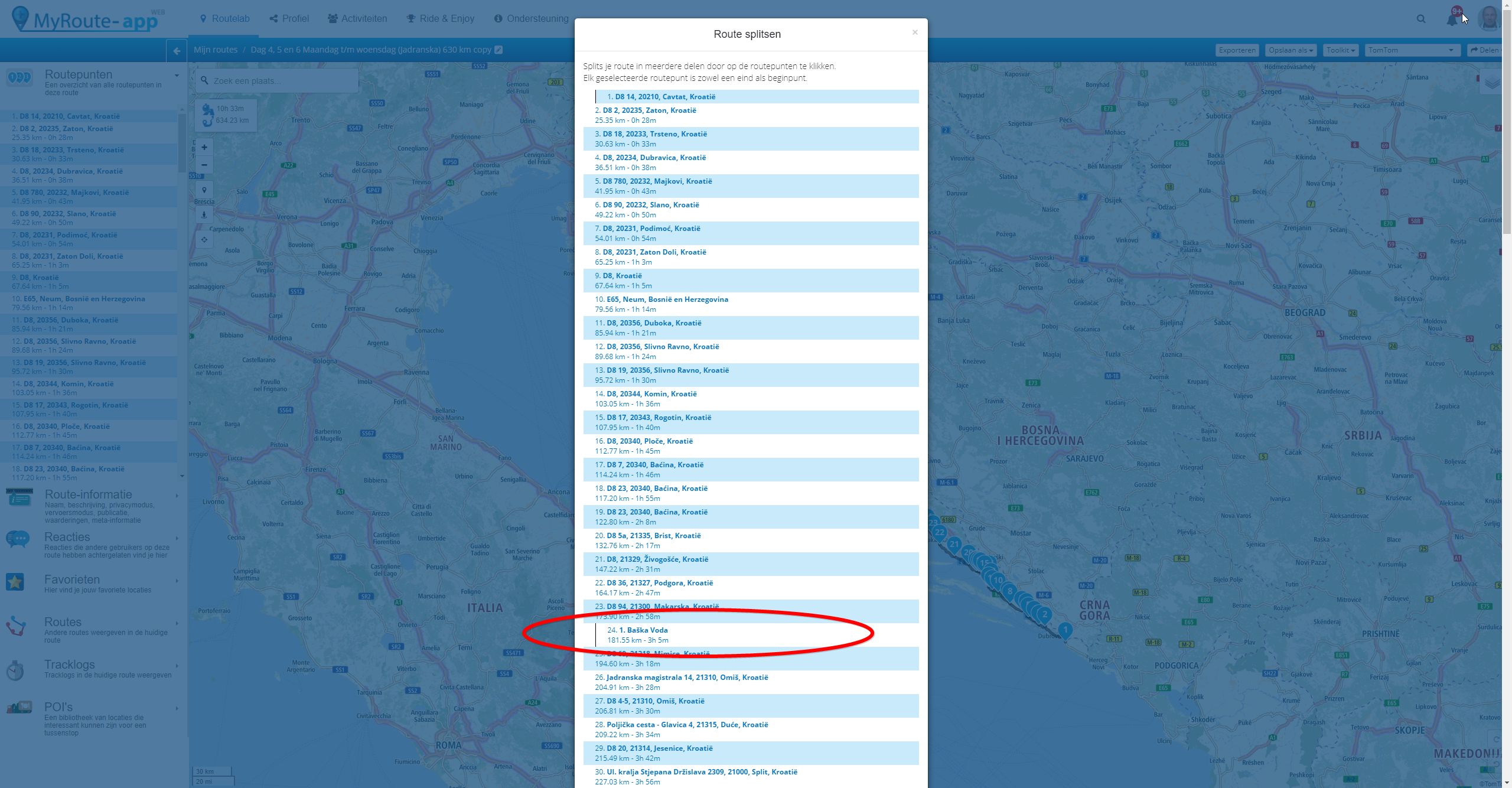1512x788 pixels.
Task: Click the edit route name pencil icon
Action: pyautogui.click(x=498, y=50)
